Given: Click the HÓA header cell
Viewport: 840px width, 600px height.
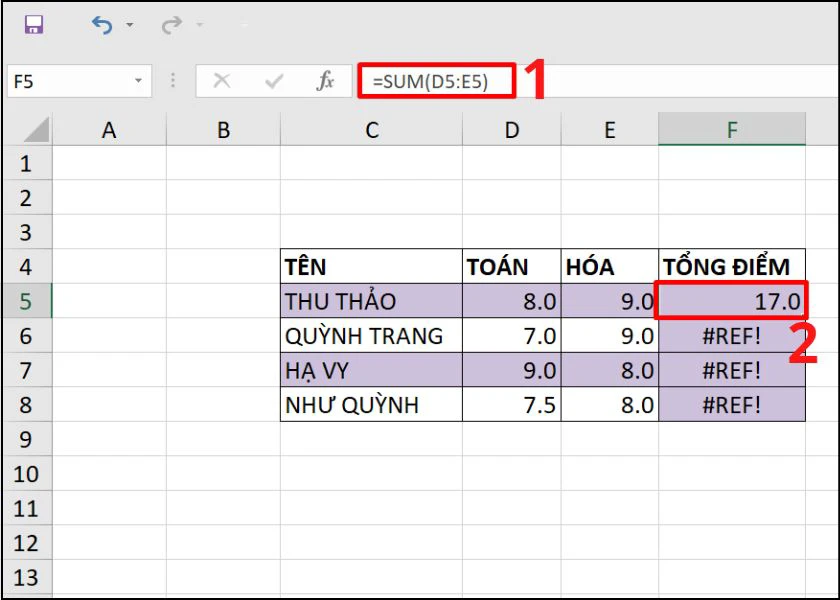Looking at the screenshot, I should (x=610, y=266).
